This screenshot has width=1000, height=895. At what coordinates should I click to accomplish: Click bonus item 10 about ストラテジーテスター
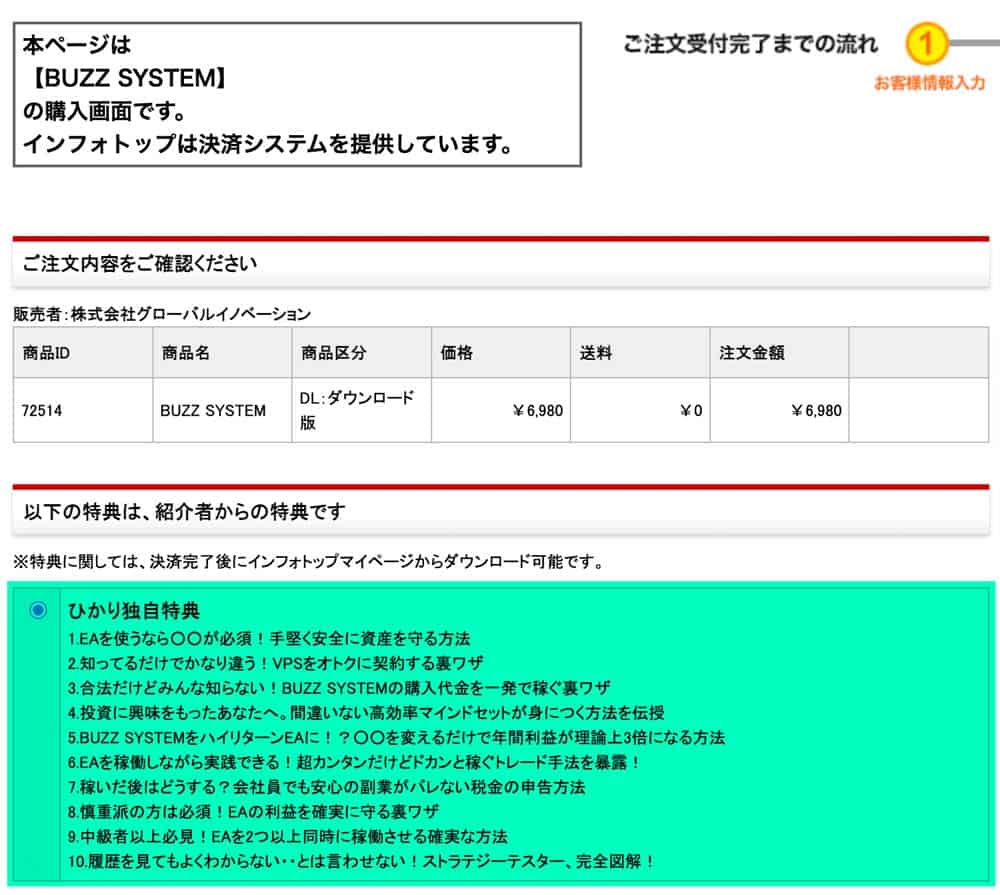(x=362, y=862)
